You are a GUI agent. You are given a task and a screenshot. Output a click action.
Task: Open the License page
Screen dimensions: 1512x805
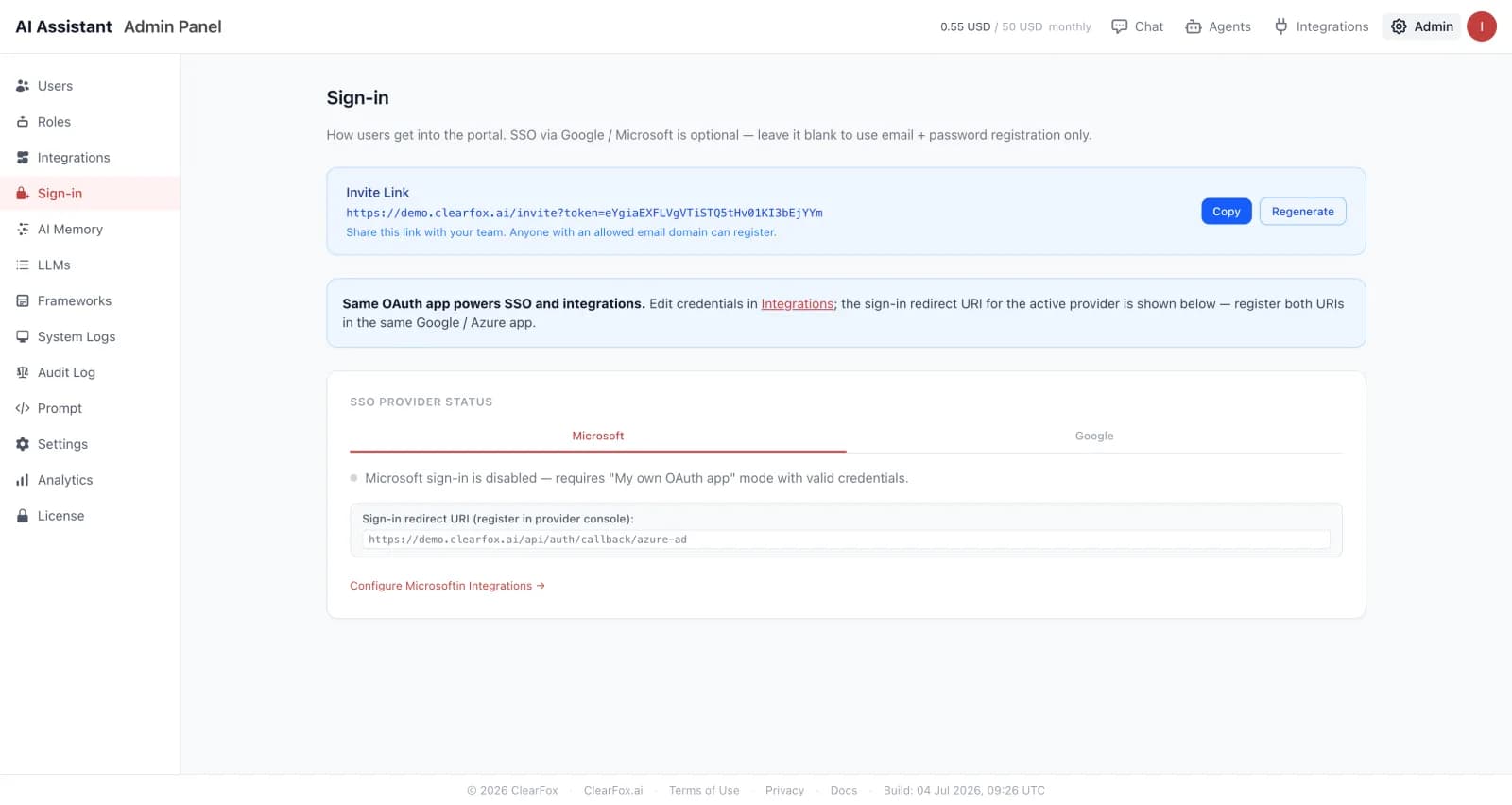tap(90, 517)
